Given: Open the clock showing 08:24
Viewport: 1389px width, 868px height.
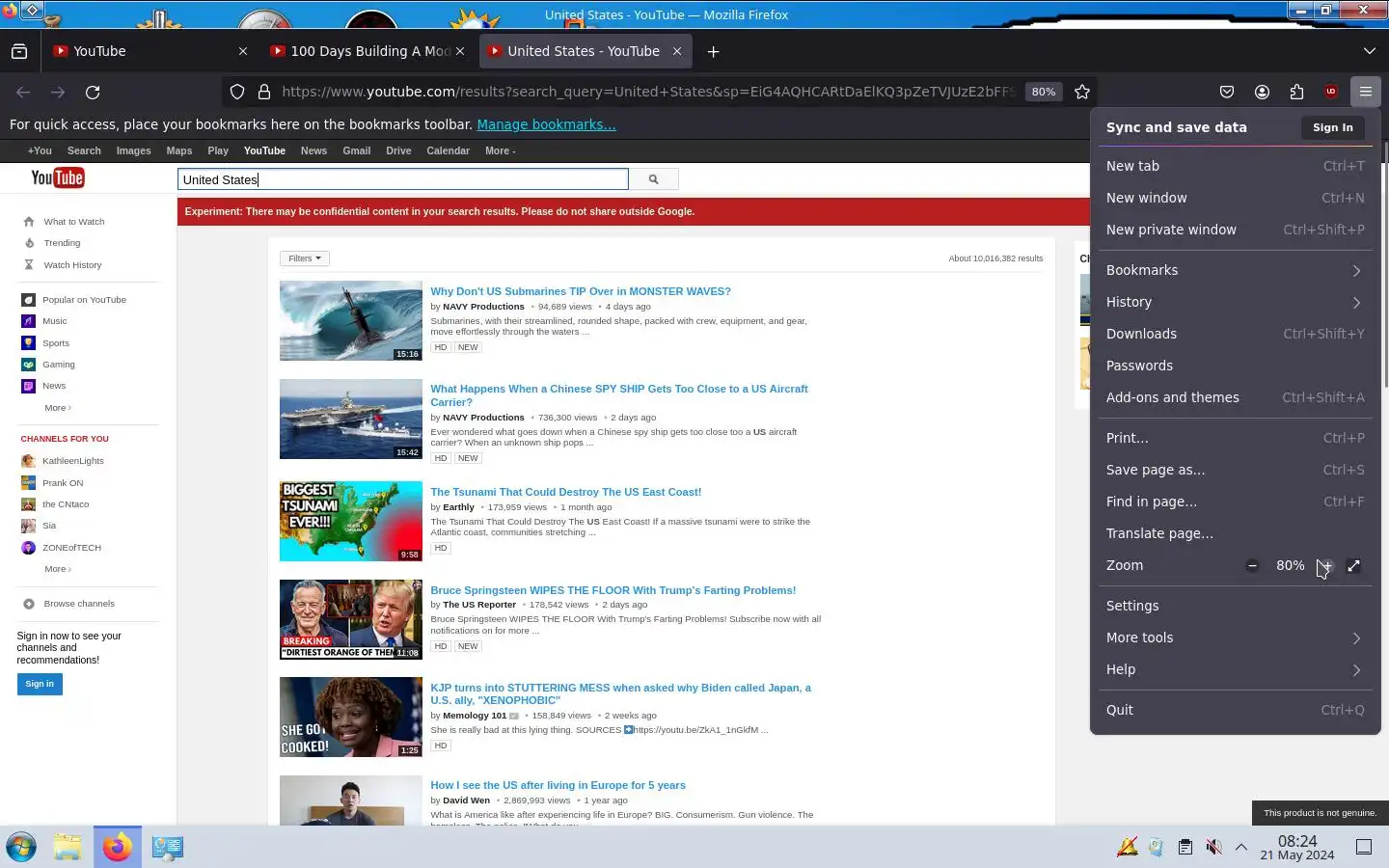Looking at the screenshot, I should tap(1297, 847).
